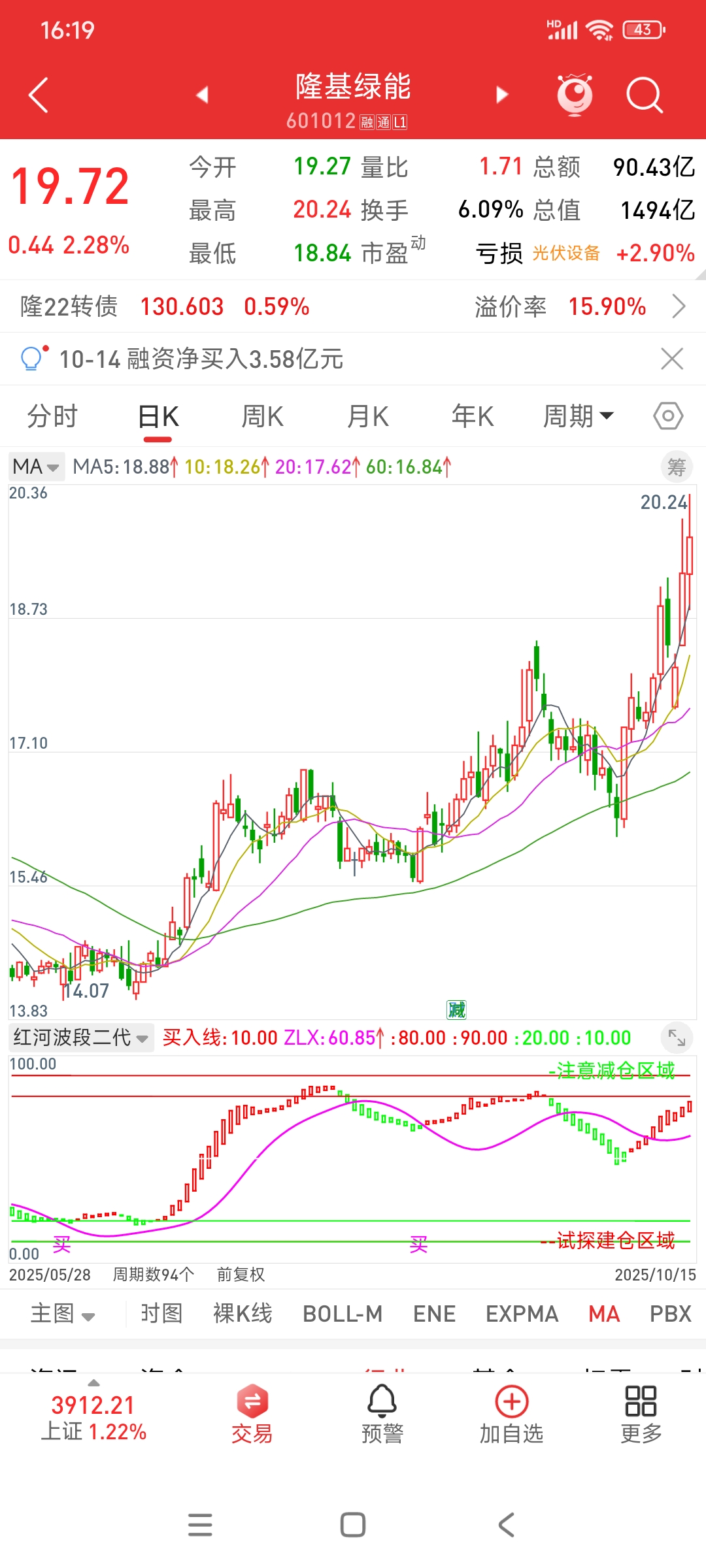Choose the ENE indicator
The height and width of the screenshot is (1568, 706).
tap(434, 1313)
